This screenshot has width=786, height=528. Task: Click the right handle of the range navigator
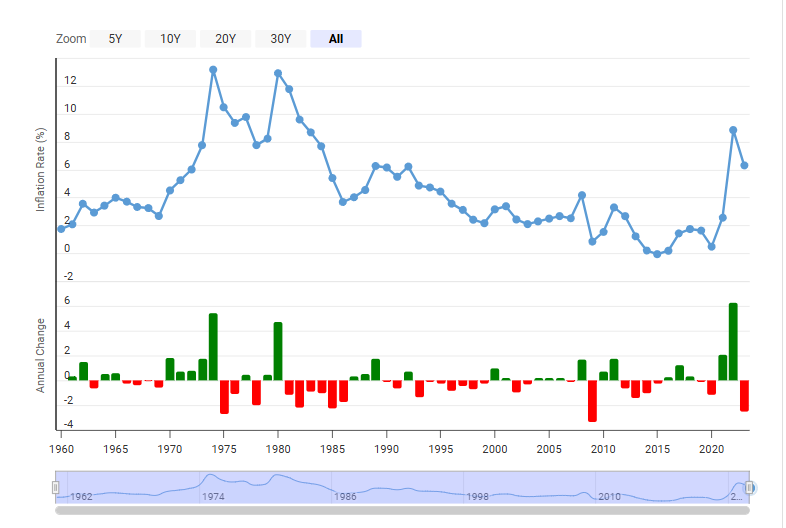(749, 487)
